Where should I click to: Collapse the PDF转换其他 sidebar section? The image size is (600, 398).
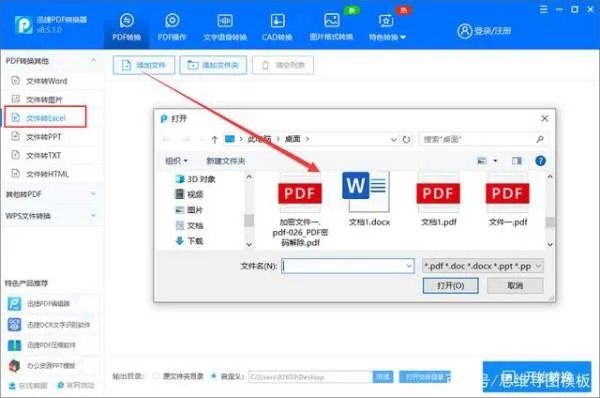93,60
